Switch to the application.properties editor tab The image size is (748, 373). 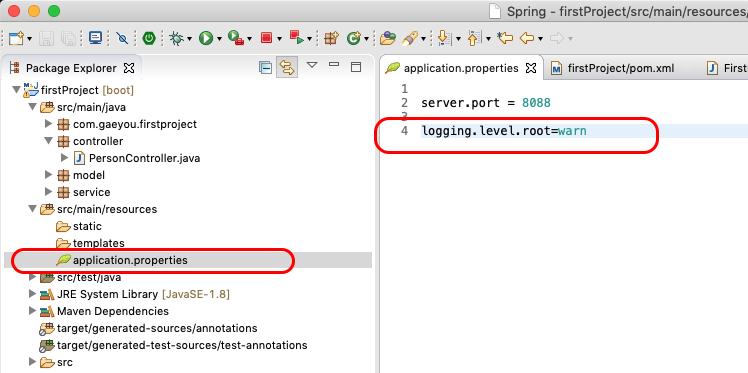[461, 68]
